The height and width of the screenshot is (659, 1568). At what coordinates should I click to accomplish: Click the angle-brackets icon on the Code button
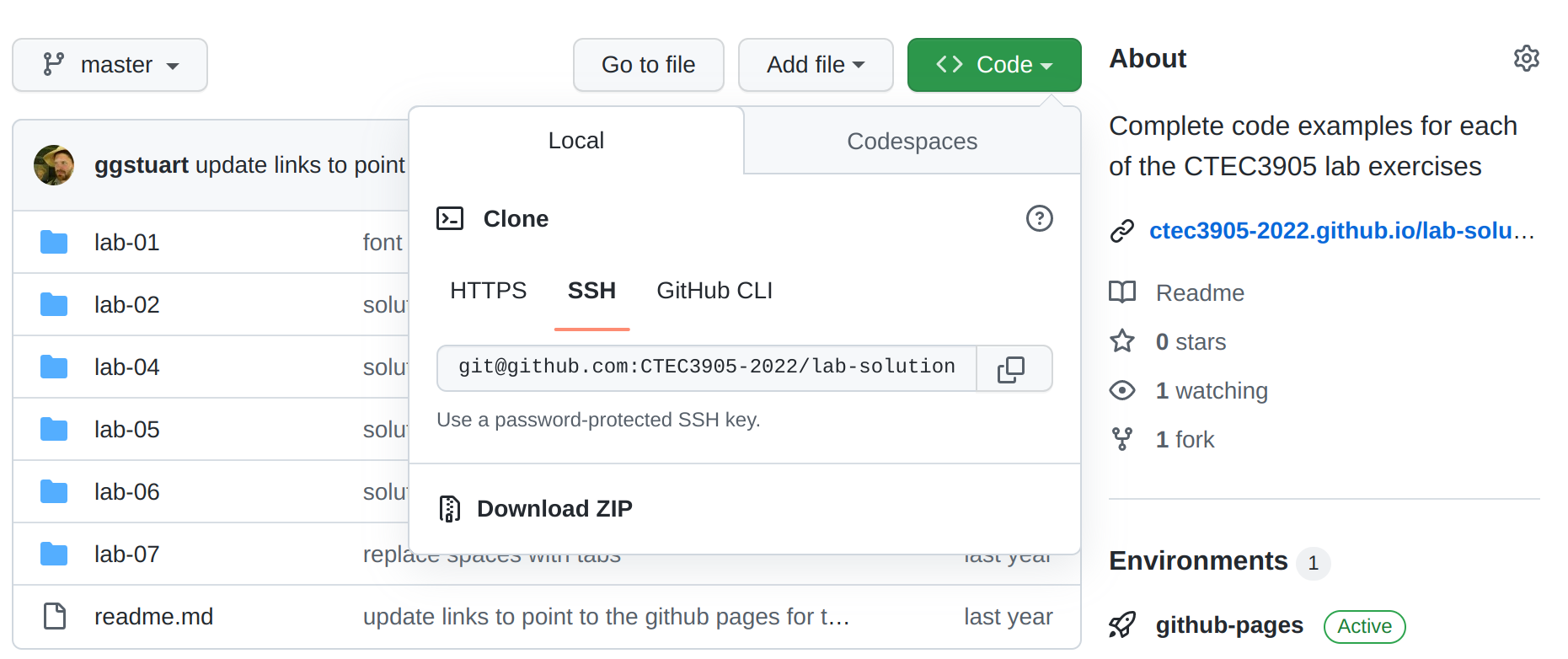(950, 64)
